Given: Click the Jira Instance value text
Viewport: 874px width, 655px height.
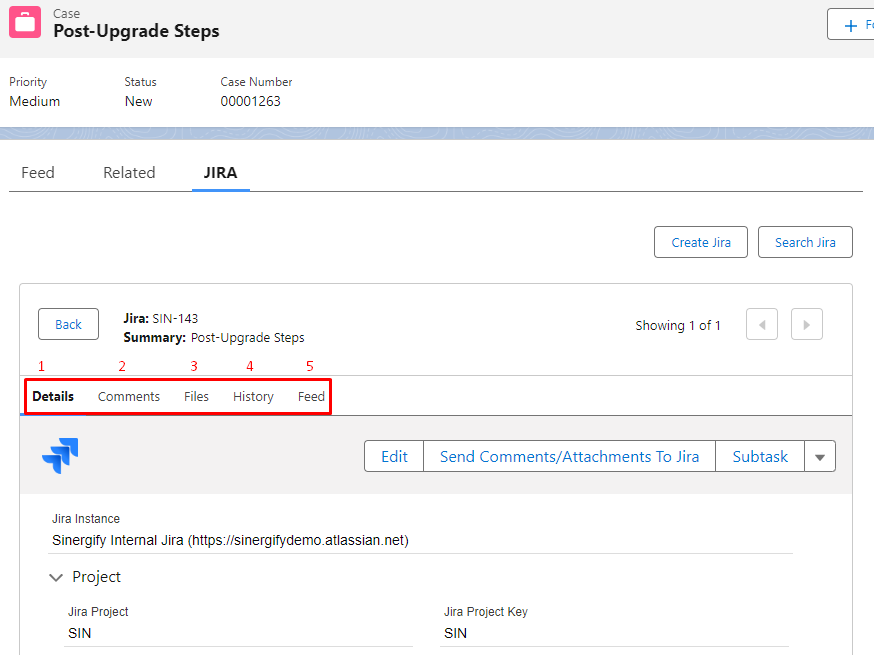Looking at the screenshot, I should (230, 540).
